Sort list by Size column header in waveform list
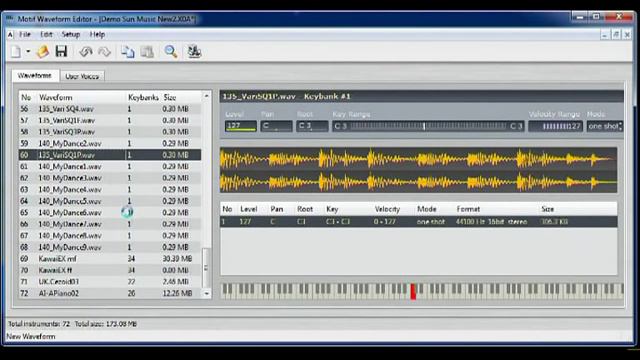This screenshot has height=360, width=640. 170,98
